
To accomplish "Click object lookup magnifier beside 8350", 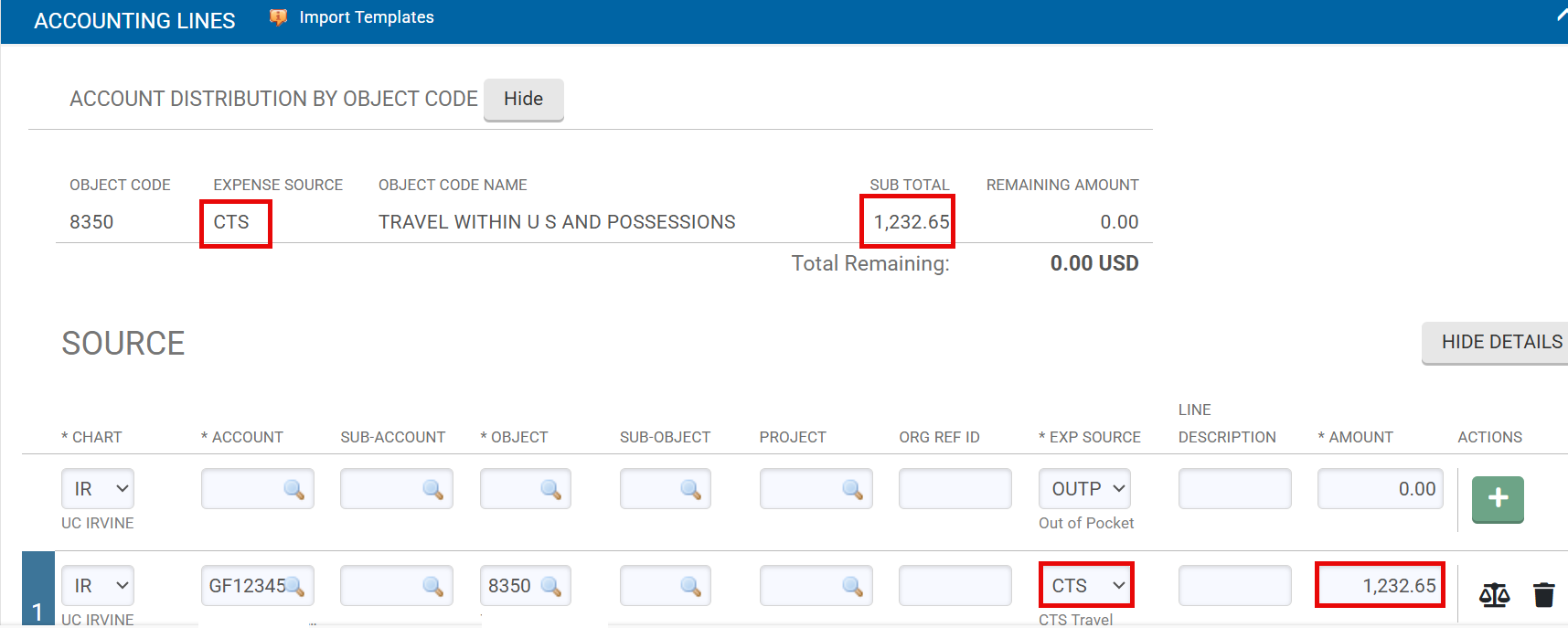I will click(550, 586).
